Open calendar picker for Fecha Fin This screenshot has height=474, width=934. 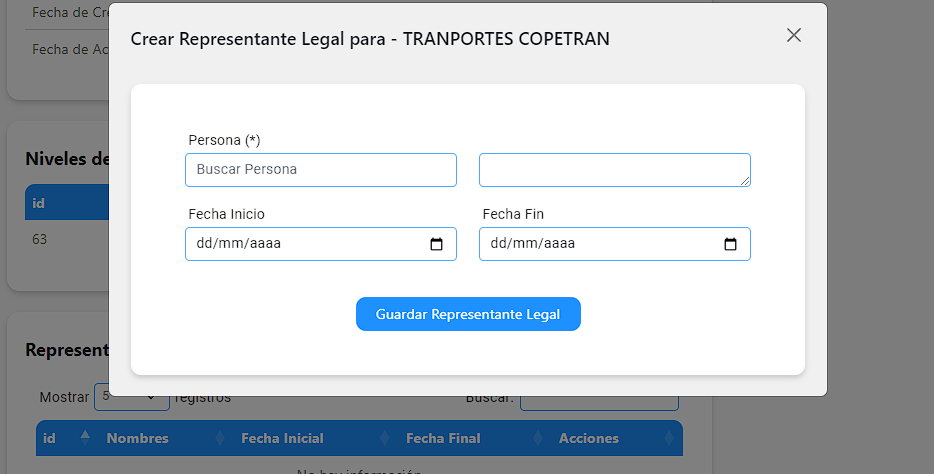(x=730, y=244)
